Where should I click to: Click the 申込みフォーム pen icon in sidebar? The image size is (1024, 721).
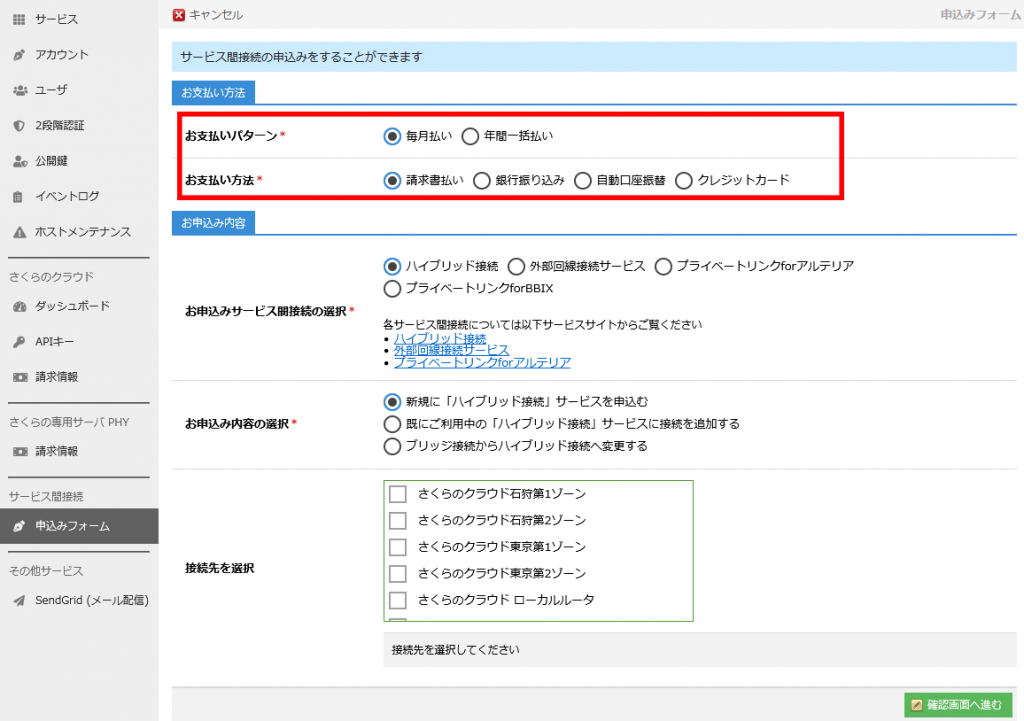click(19, 526)
